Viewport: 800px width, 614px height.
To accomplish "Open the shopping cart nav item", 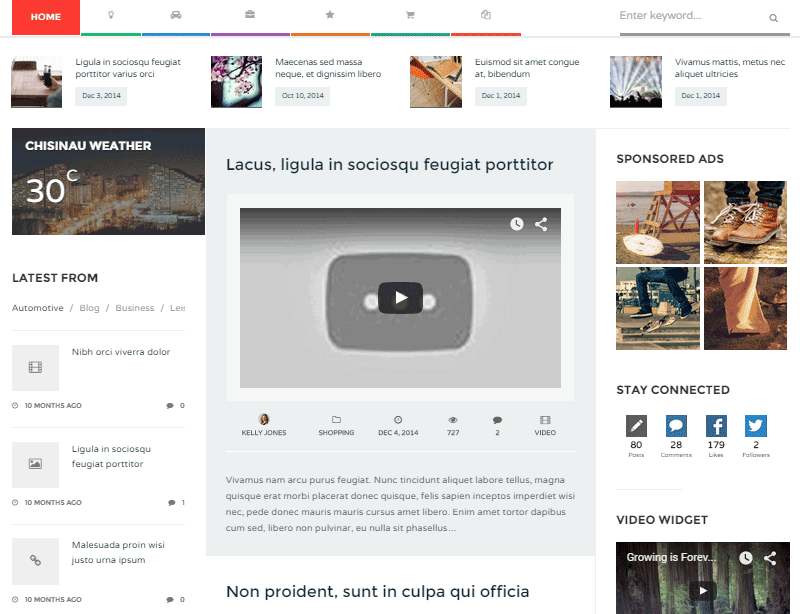I will click(x=410, y=15).
